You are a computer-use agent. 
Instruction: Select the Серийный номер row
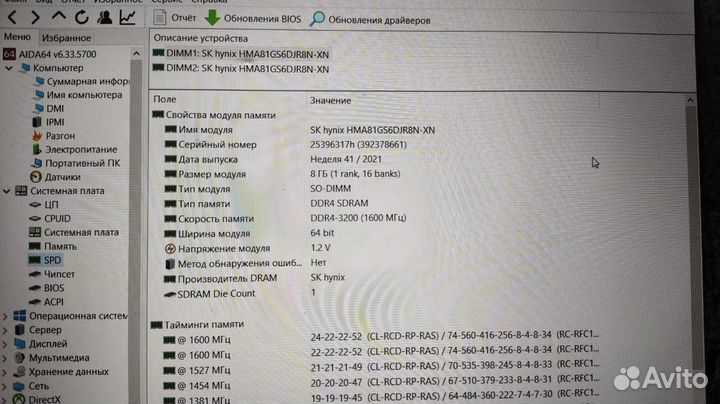(286, 145)
